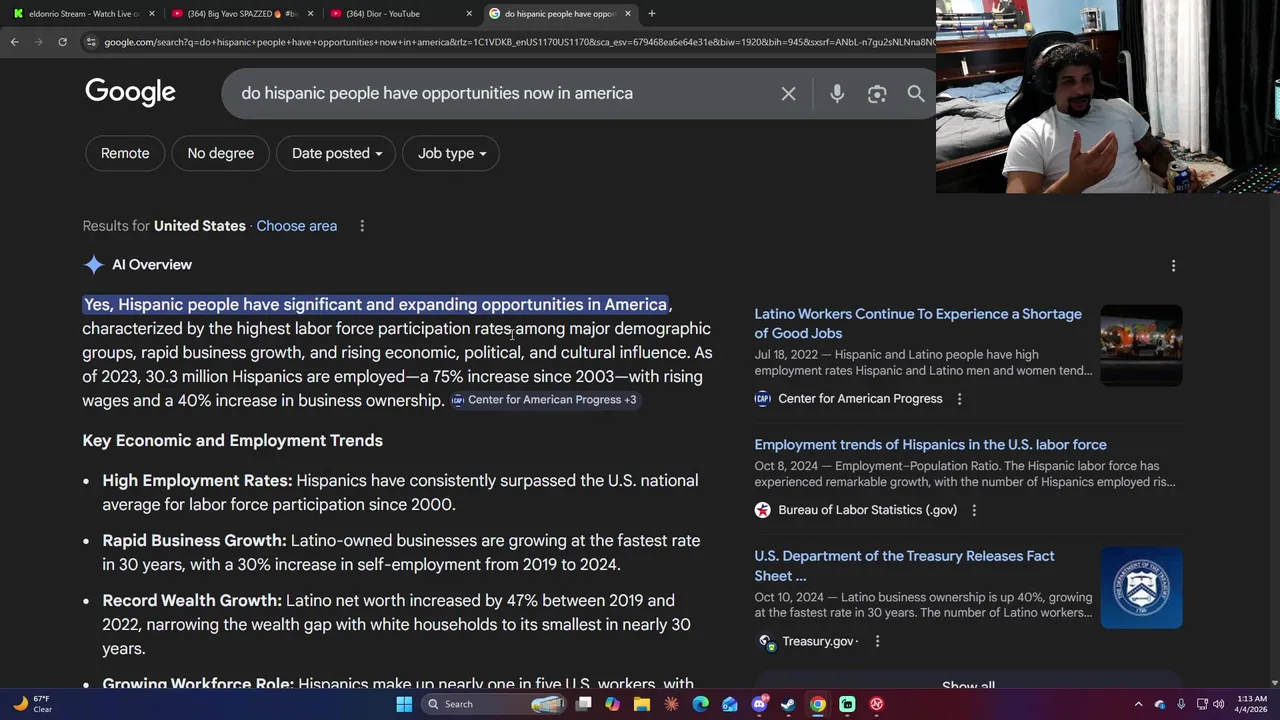Image resolution: width=1280 pixels, height=720 pixels.
Task: Toggle the No degree filter chip
Action: coord(220,153)
